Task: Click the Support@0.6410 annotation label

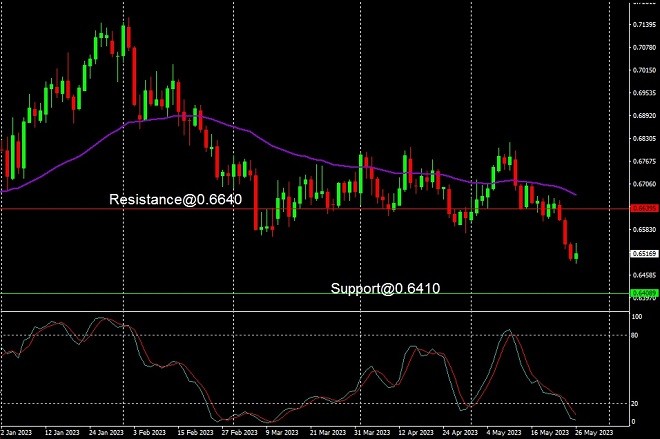Action: click(x=385, y=288)
